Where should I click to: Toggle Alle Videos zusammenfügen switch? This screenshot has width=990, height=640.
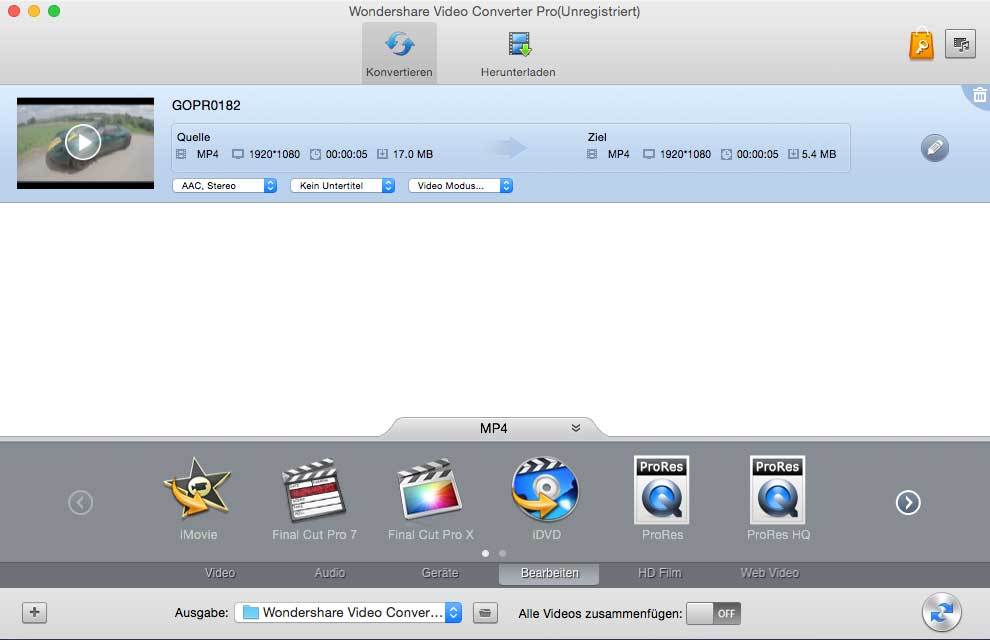pos(713,613)
